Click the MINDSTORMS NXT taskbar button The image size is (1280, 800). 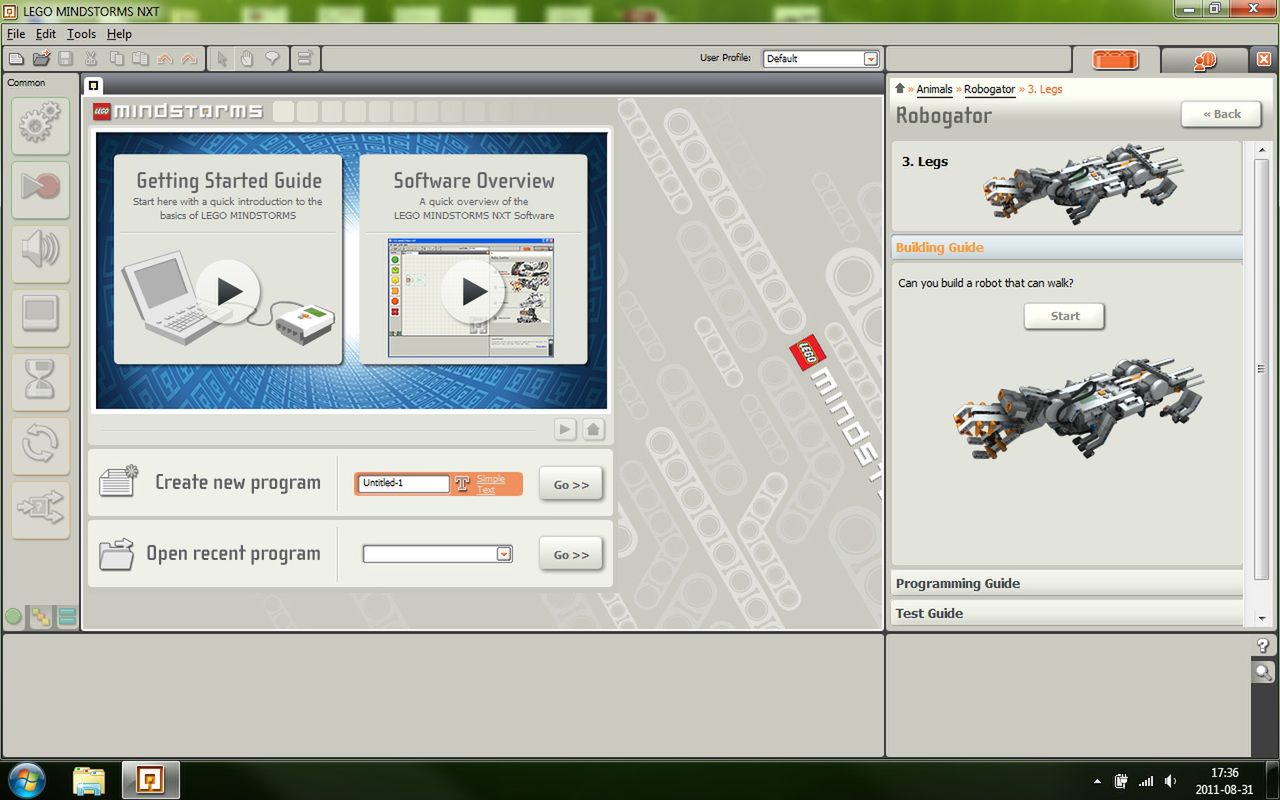(150, 780)
